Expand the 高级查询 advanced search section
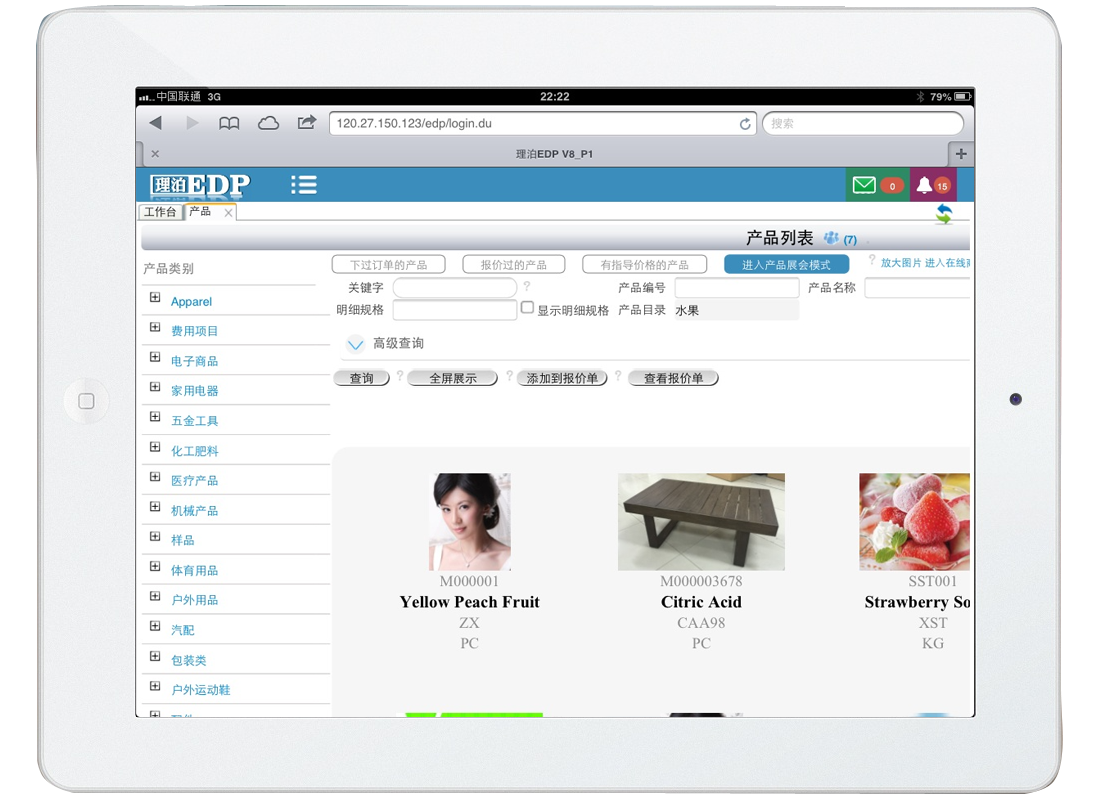 coord(355,344)
